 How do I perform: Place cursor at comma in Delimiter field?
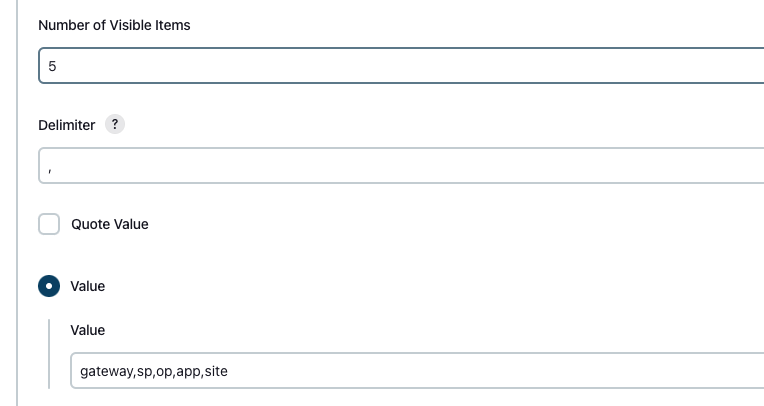pyautogui.click(x=50, y=170)
